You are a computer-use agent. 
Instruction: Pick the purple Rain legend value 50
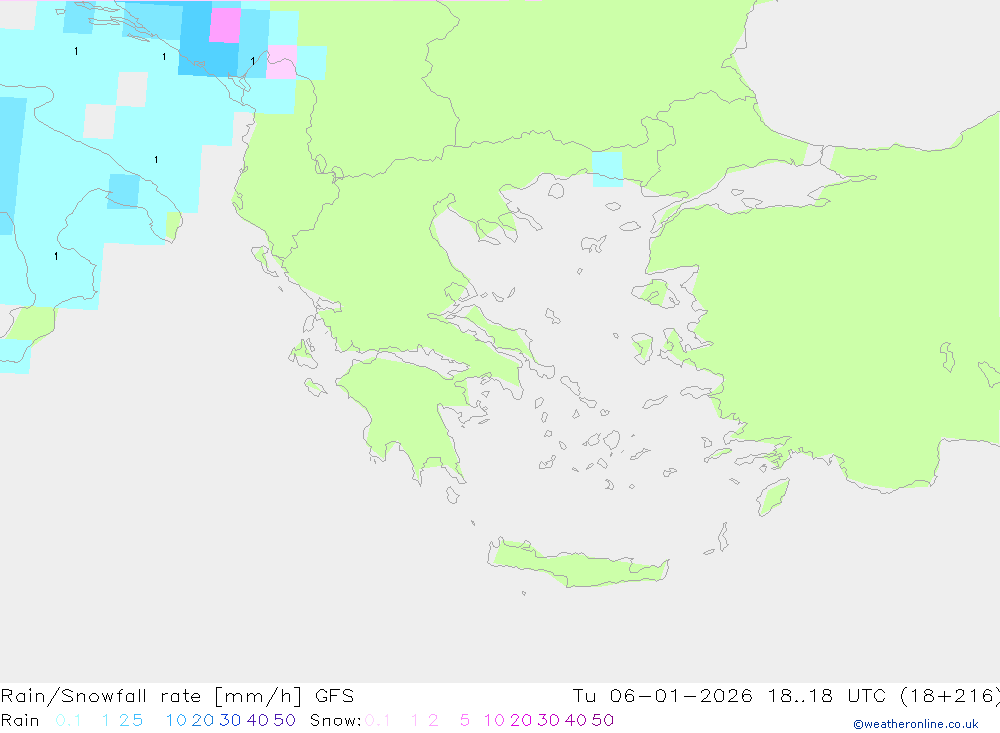(284, 720)
